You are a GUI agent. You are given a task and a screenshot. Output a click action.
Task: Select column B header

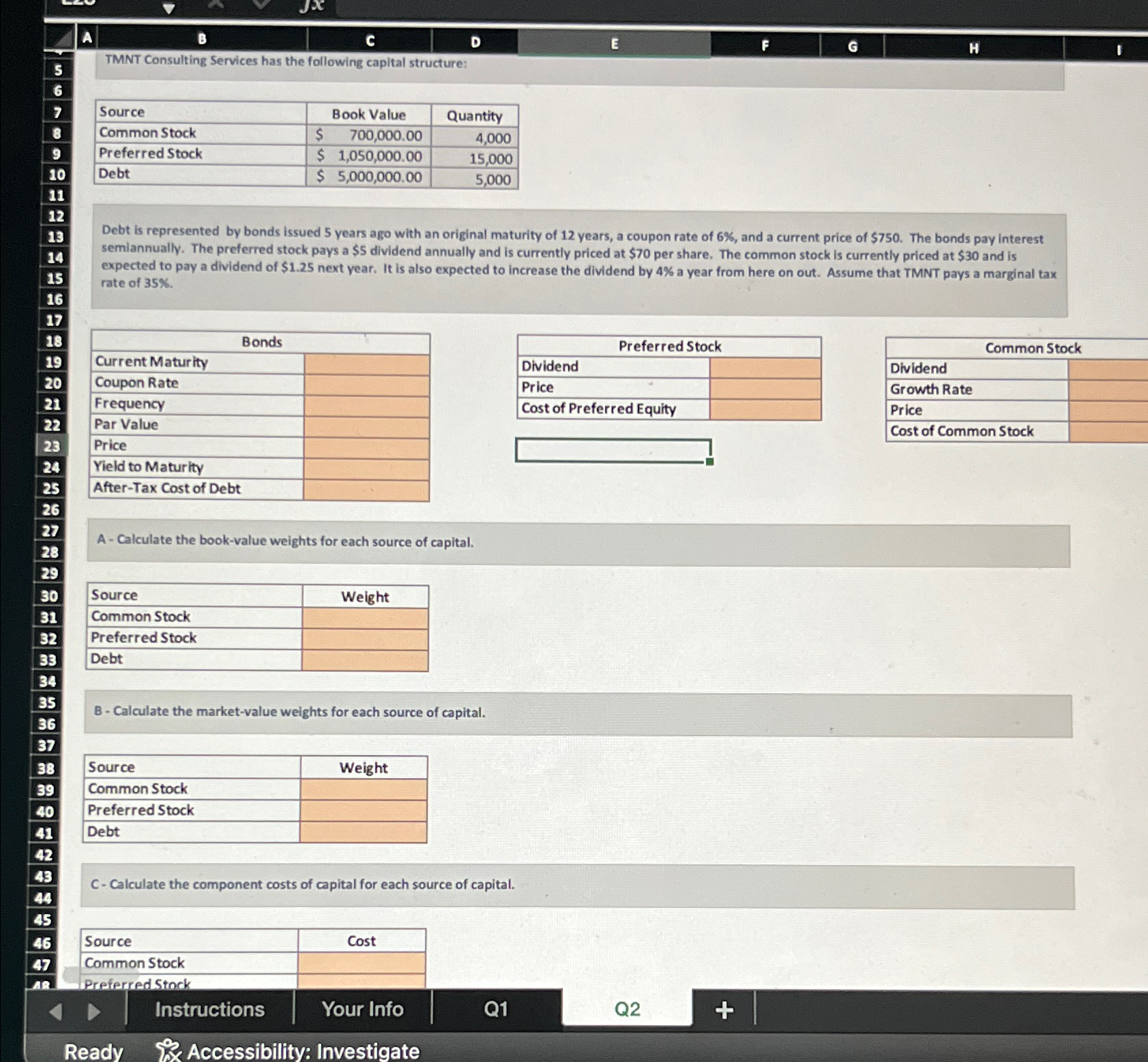tap(202, 39)
